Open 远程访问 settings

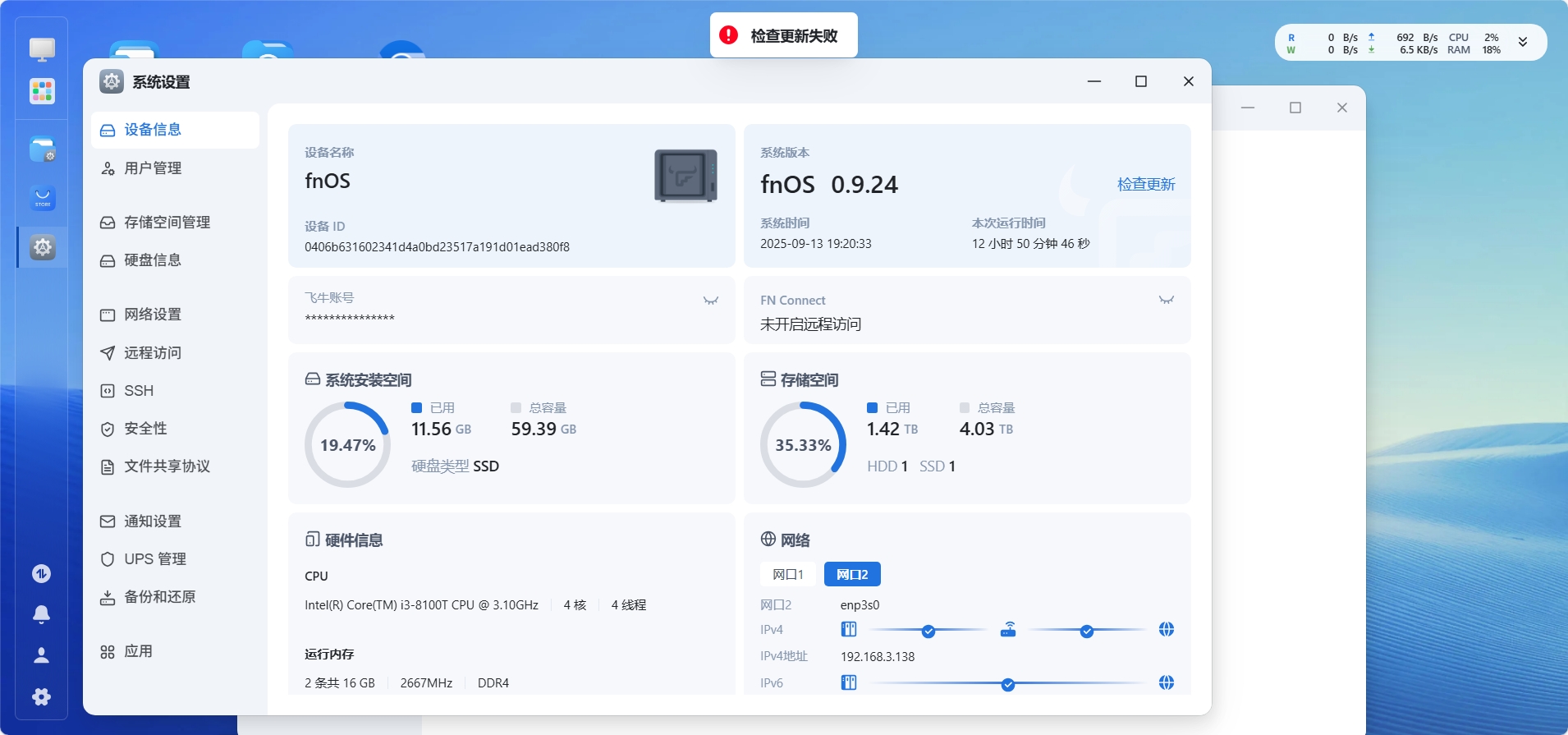[x=175, y=353]
